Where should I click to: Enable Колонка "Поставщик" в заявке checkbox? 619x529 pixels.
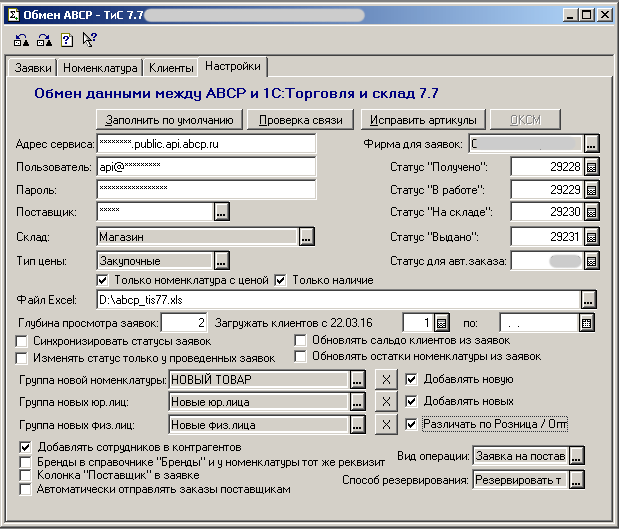[x=25, y=475]
